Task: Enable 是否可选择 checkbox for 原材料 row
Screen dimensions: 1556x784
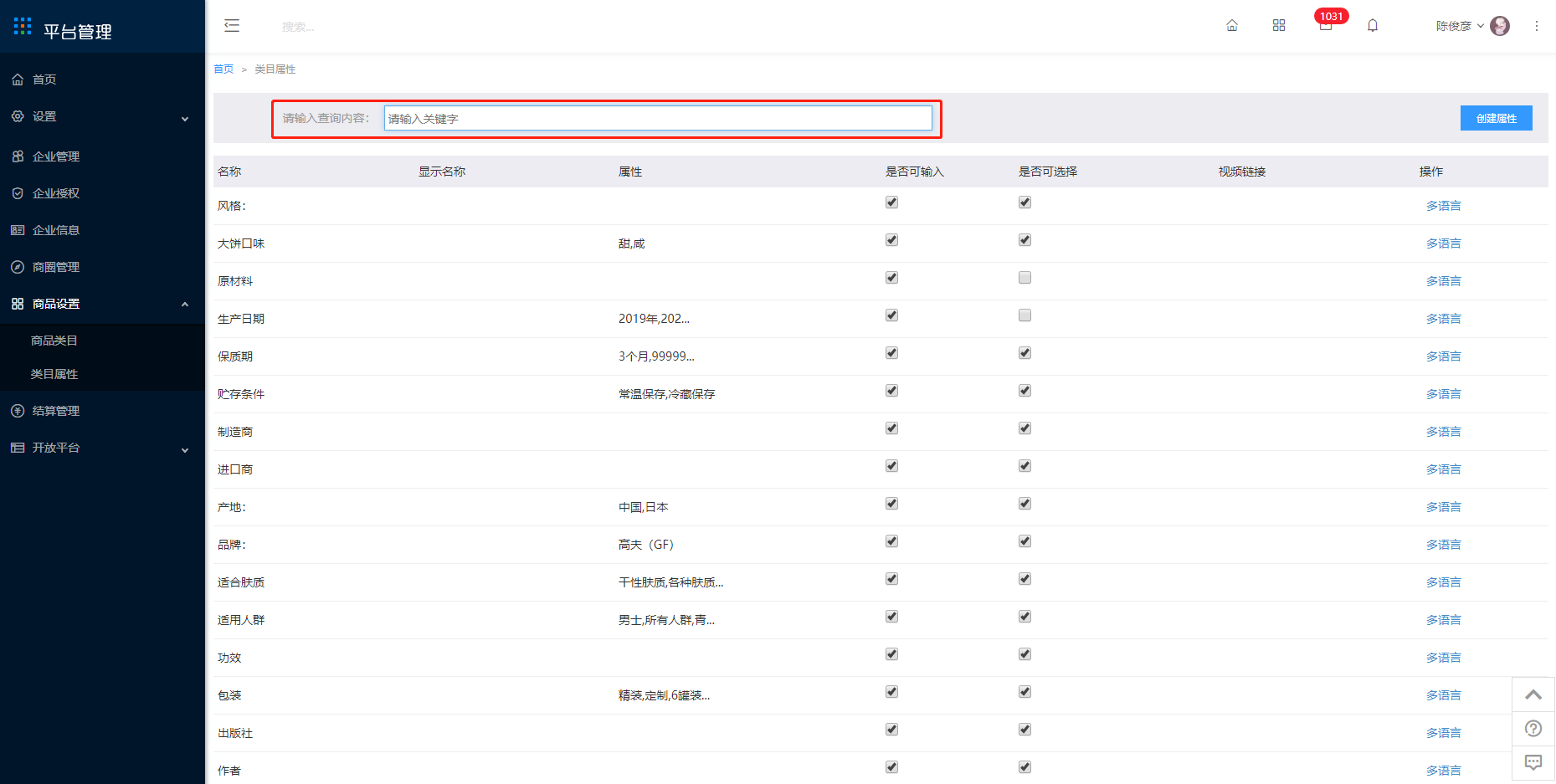Action: (1024, 278)
